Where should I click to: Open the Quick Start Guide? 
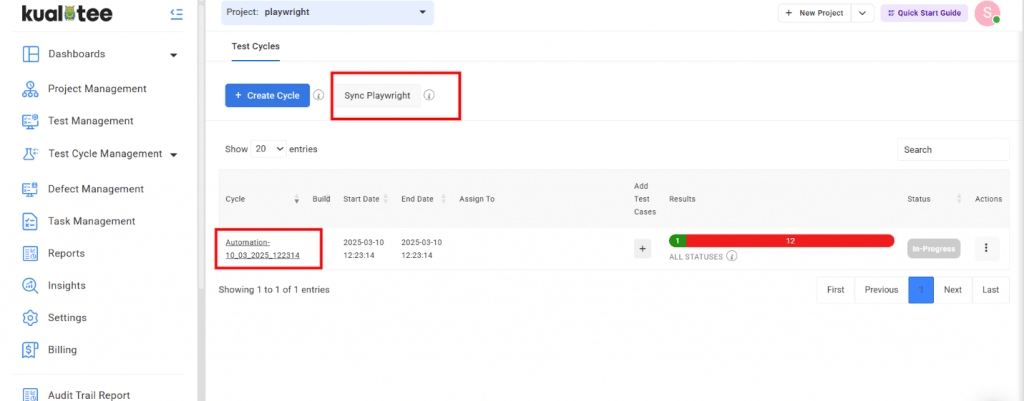tap(924, 13)
